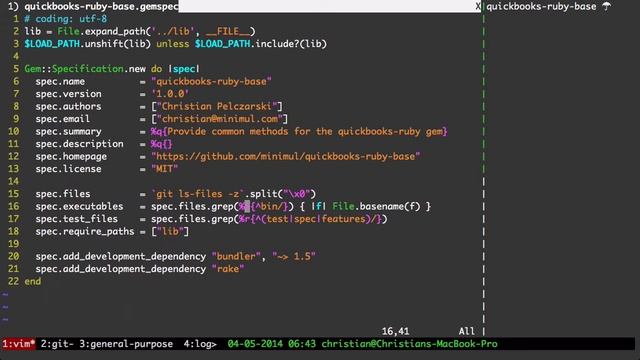The width and height of the screenshot is (640, 360).
Task: Click $LOAD_PATH.unshift(lib) on line 3
Action: (x=88, y=44)
